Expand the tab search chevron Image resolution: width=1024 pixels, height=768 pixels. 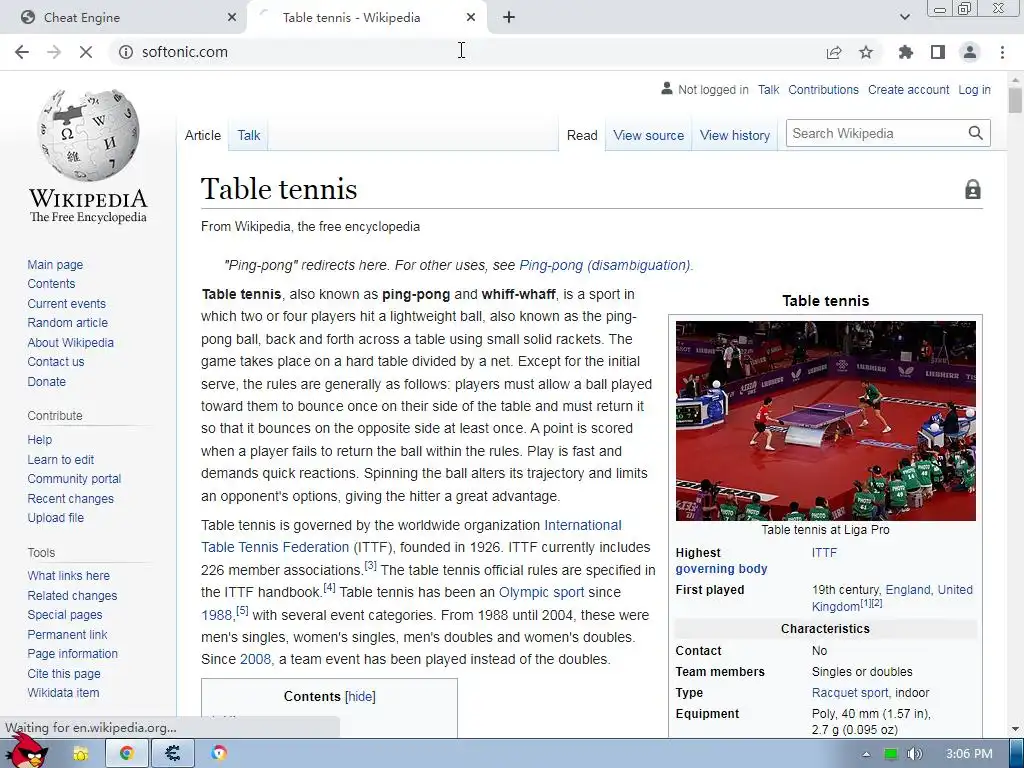[904, 18]
